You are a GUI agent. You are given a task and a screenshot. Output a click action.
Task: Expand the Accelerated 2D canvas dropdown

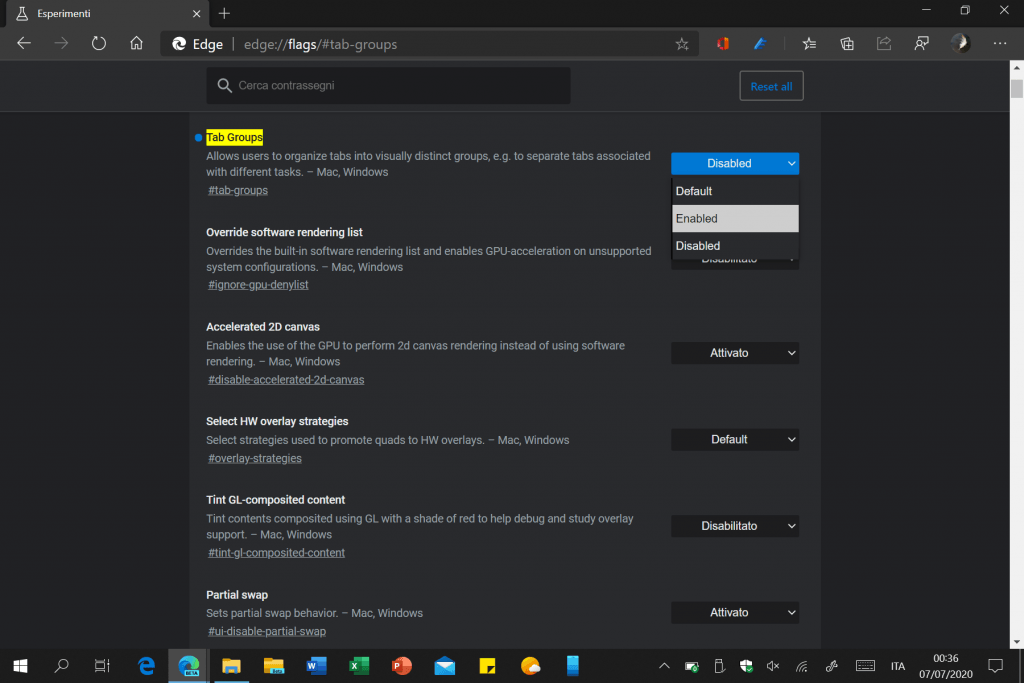coord(735,353)
